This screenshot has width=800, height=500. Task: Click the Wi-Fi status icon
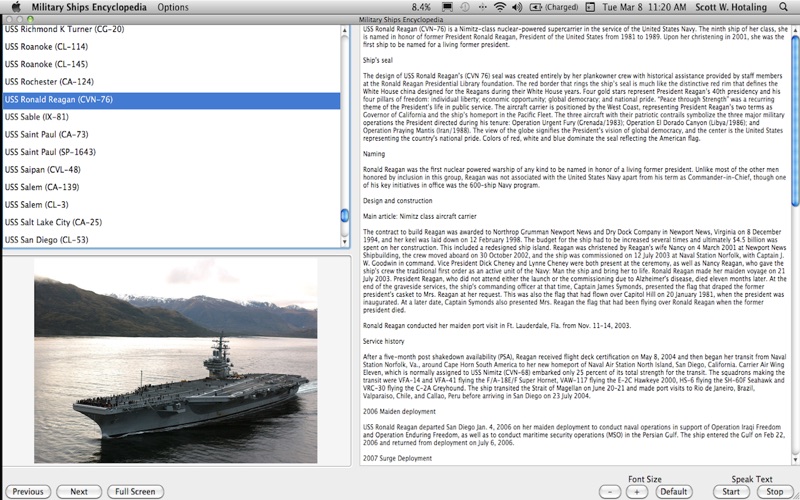point(500,7)
